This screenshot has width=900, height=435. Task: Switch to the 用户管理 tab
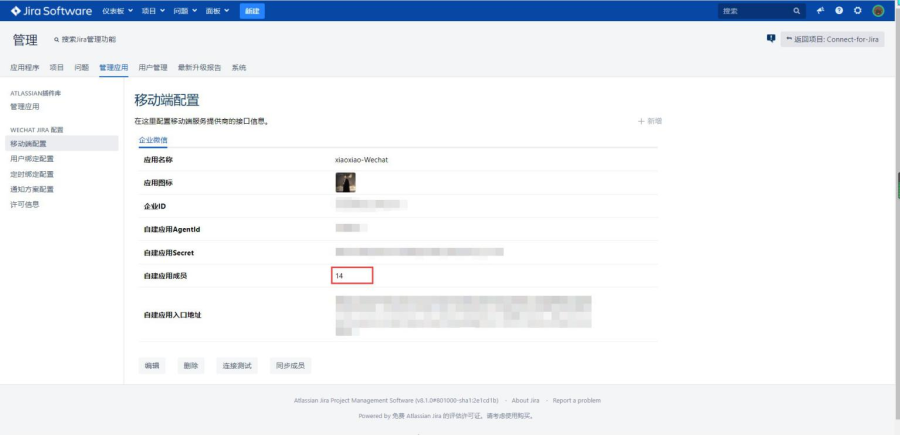click(153, 67)
